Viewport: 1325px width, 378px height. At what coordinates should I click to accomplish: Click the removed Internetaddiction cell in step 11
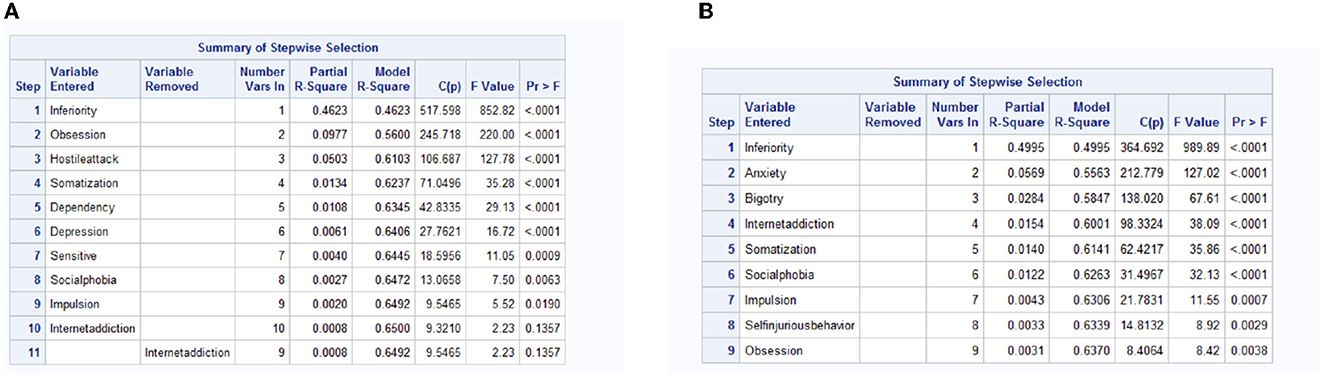point(188,352)
